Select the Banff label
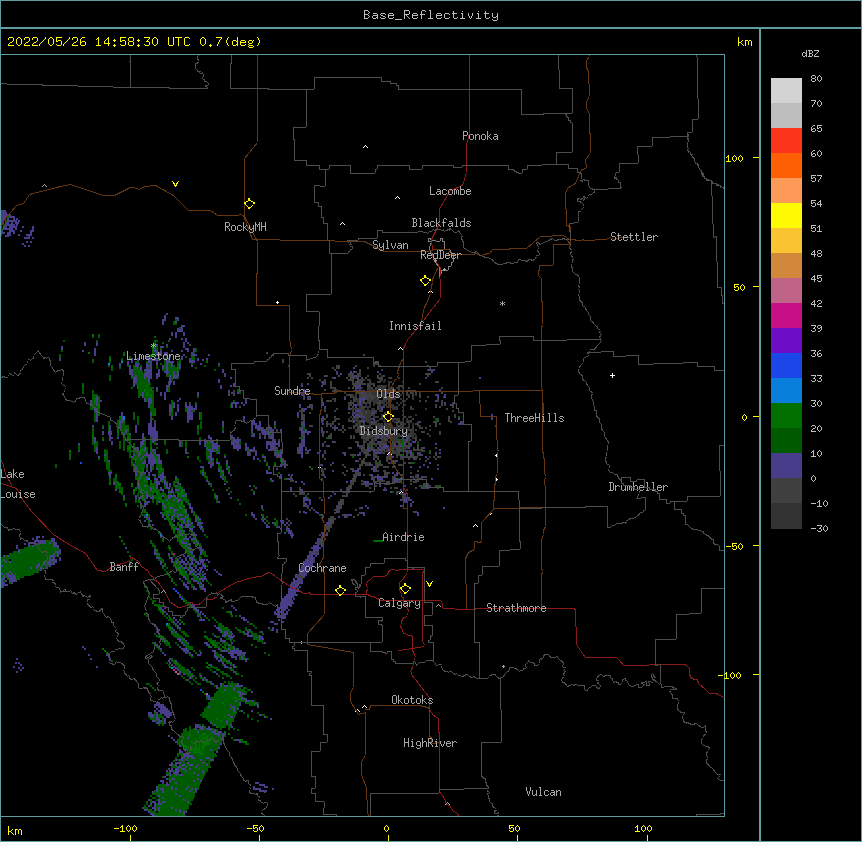Viewport: 862px width, 842px height. [x=124, y=567]
